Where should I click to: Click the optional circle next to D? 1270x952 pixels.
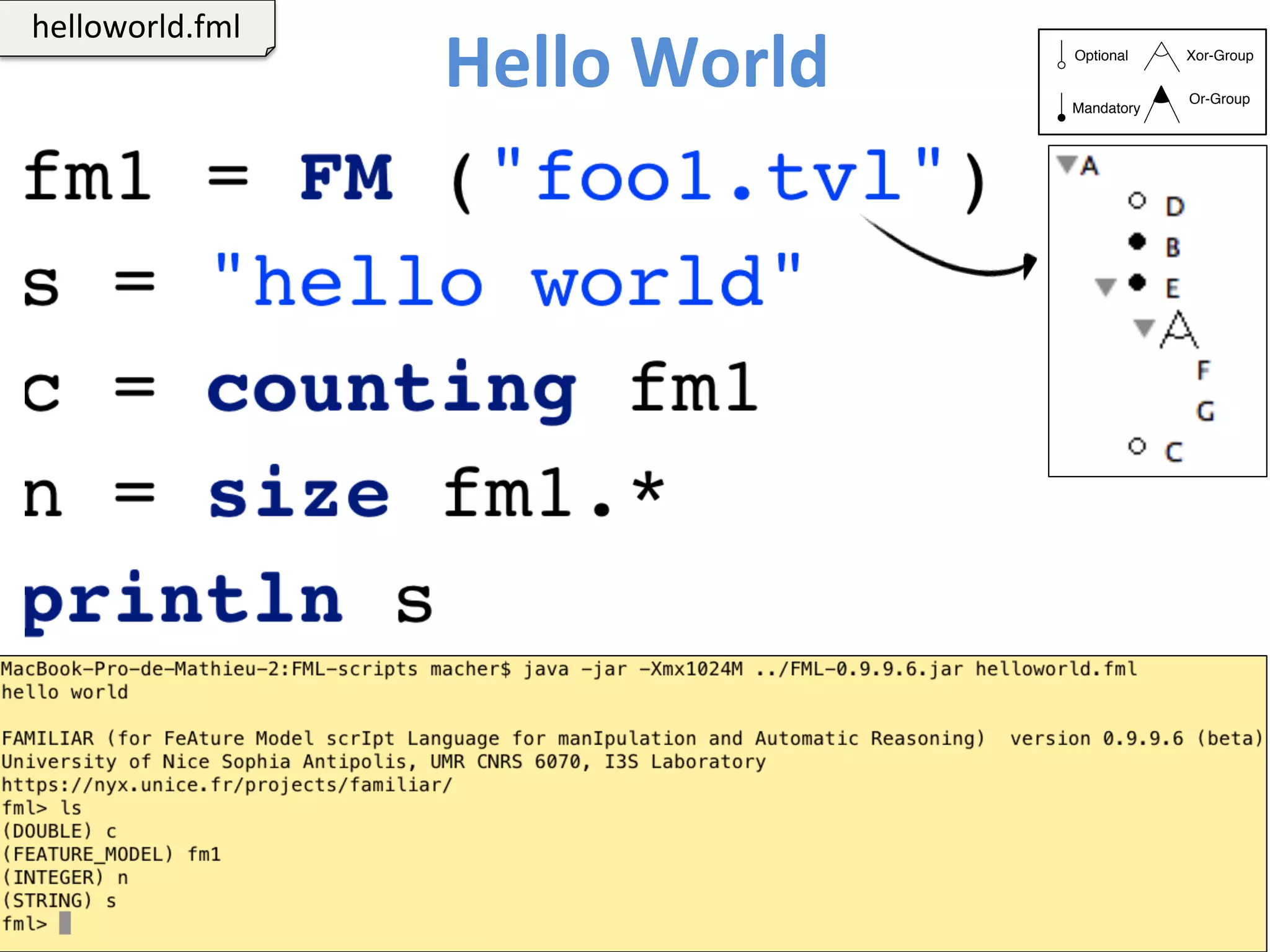pyautogui.click(x=1137, y=201)
